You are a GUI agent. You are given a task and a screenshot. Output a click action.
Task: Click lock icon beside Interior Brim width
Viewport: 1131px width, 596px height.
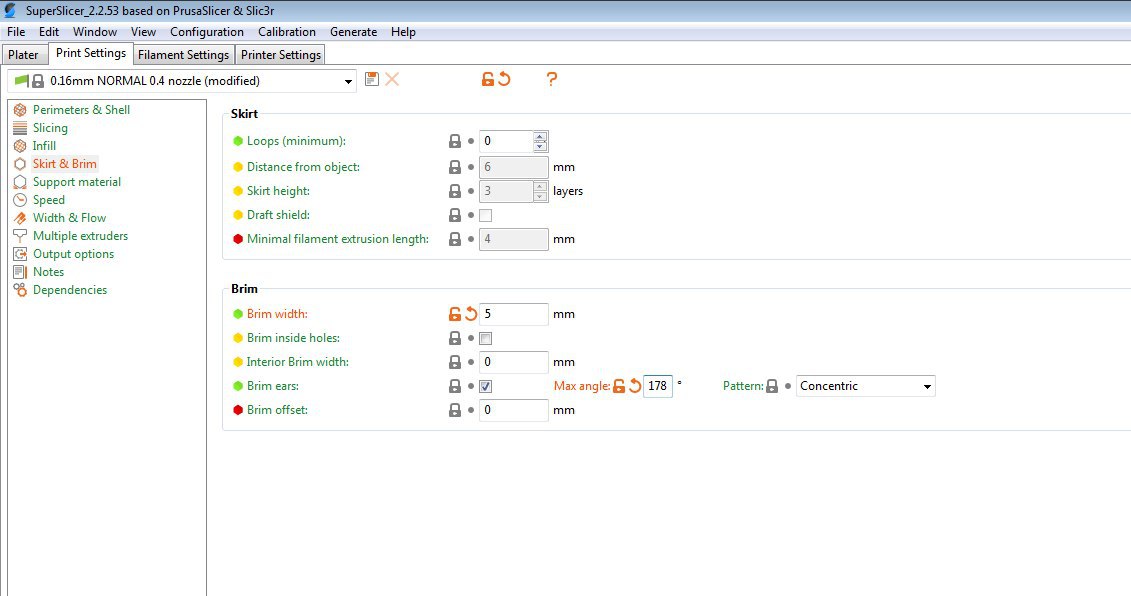coord(454,362)
